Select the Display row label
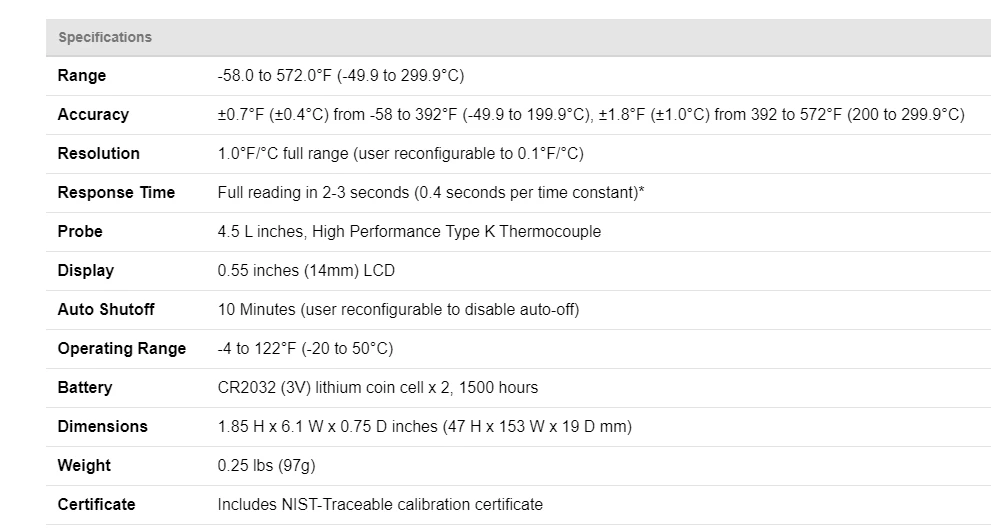This screenshot has width=991, height=529. click(x=86, y=271)
